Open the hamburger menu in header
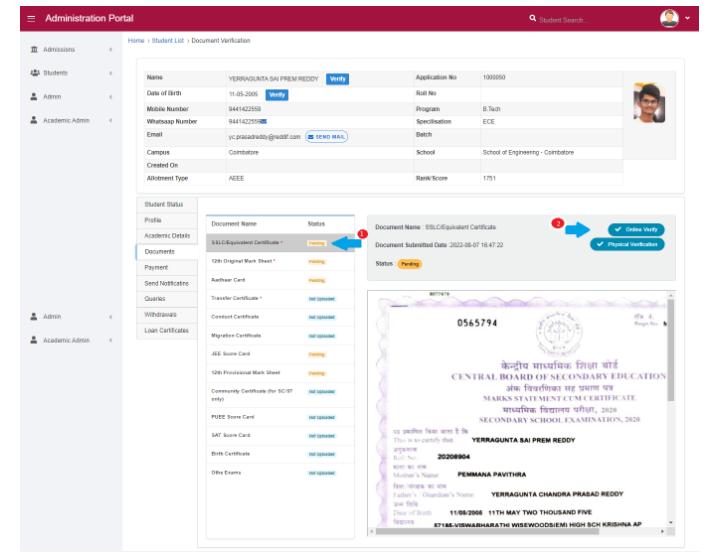 point(31,19)
